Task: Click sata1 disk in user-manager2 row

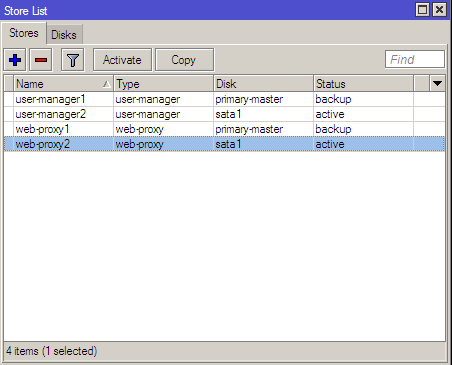Action: (228, 114)
